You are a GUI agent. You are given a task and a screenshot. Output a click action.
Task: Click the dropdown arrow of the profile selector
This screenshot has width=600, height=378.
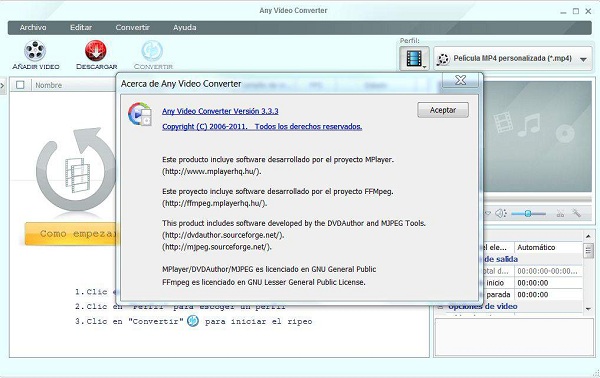[x=584, y=59]
